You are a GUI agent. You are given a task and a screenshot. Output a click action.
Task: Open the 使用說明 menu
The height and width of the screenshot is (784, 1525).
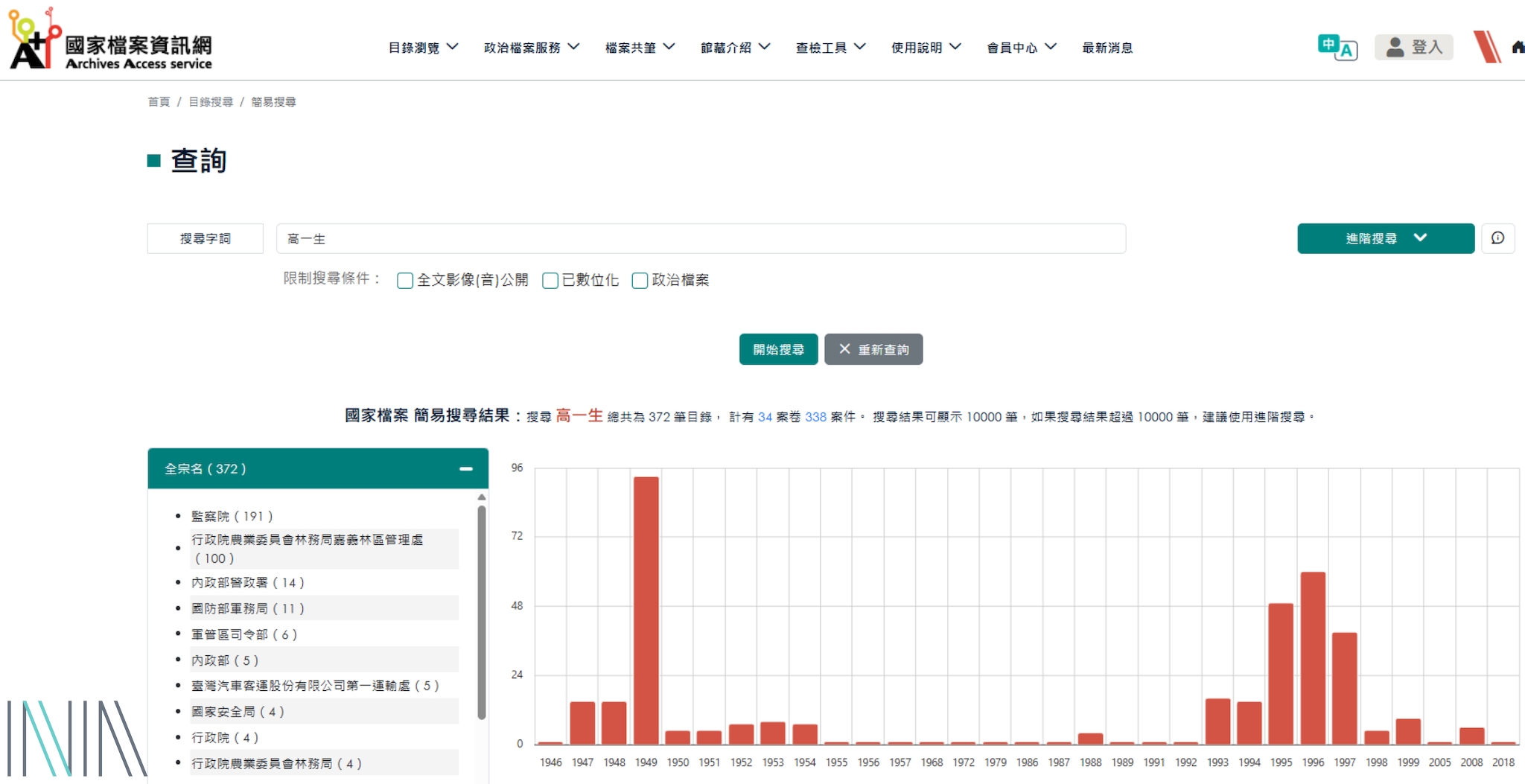(926, 48)
